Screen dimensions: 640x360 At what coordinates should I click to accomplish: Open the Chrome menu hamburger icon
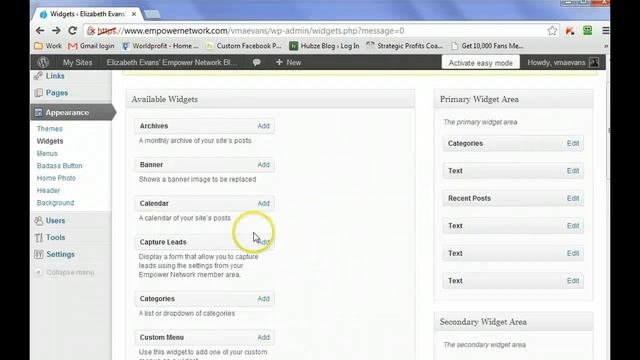click(606, 31)
